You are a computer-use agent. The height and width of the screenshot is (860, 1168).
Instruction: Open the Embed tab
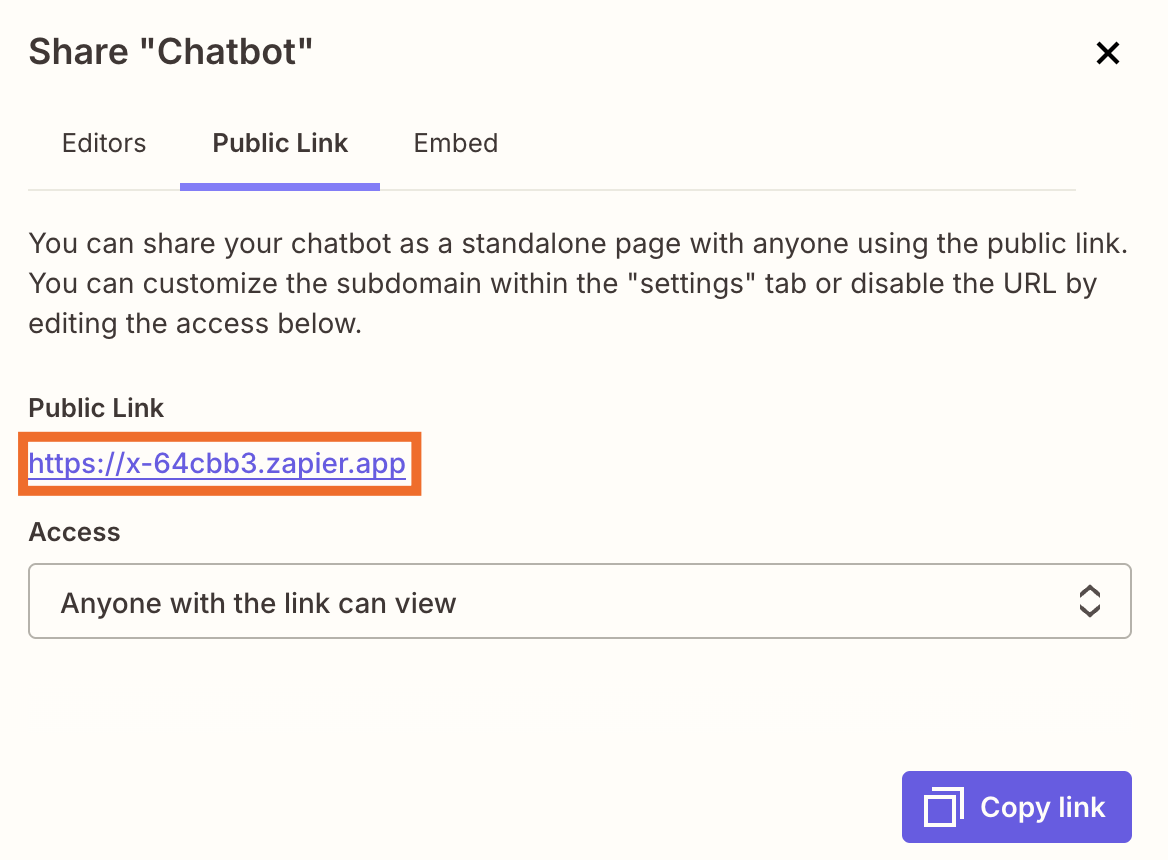tap(455, 143)
